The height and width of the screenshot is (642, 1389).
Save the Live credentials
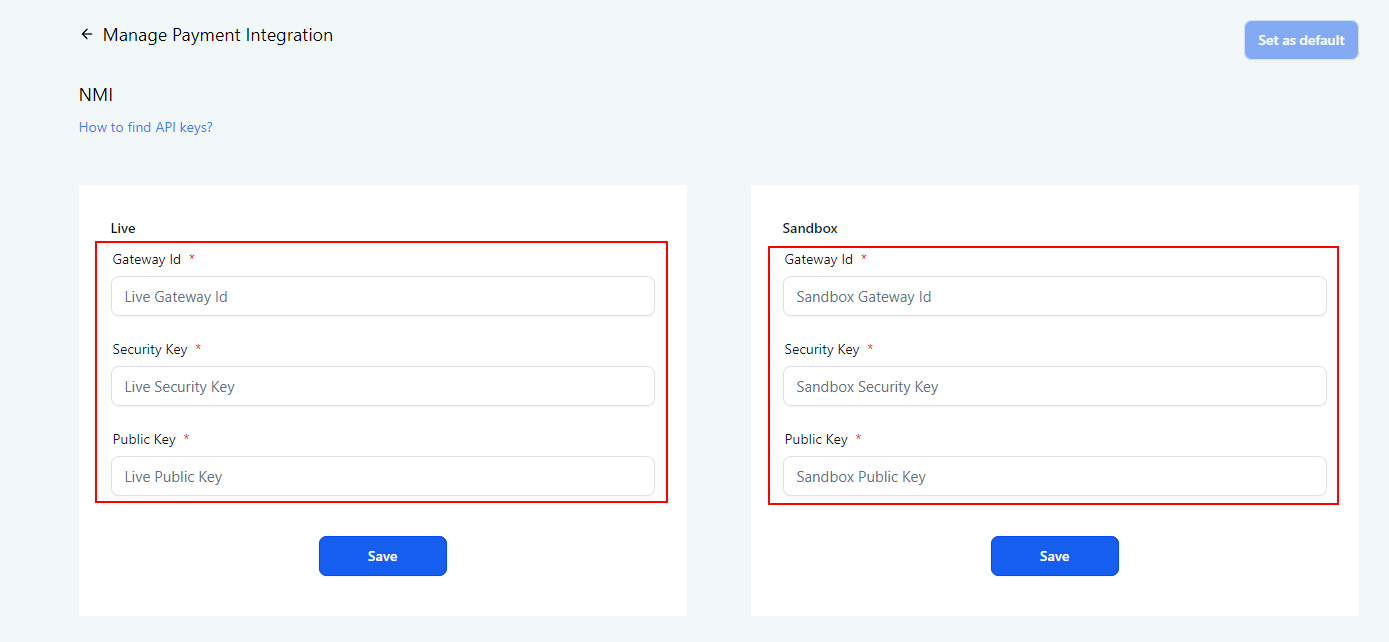(382, 556)
